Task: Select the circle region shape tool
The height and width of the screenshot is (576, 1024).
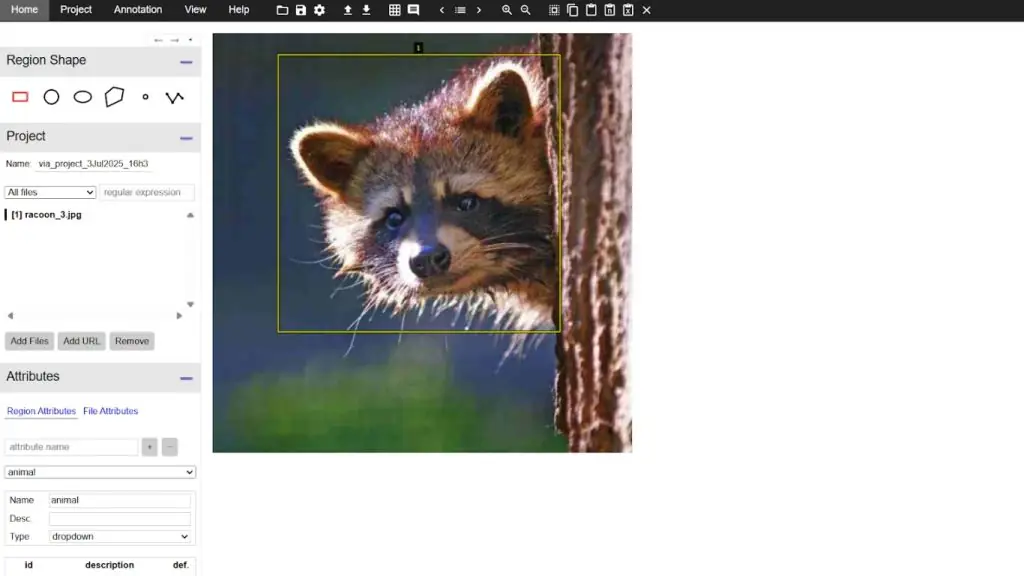Action: pyautogui.click(x=51, y=97)
